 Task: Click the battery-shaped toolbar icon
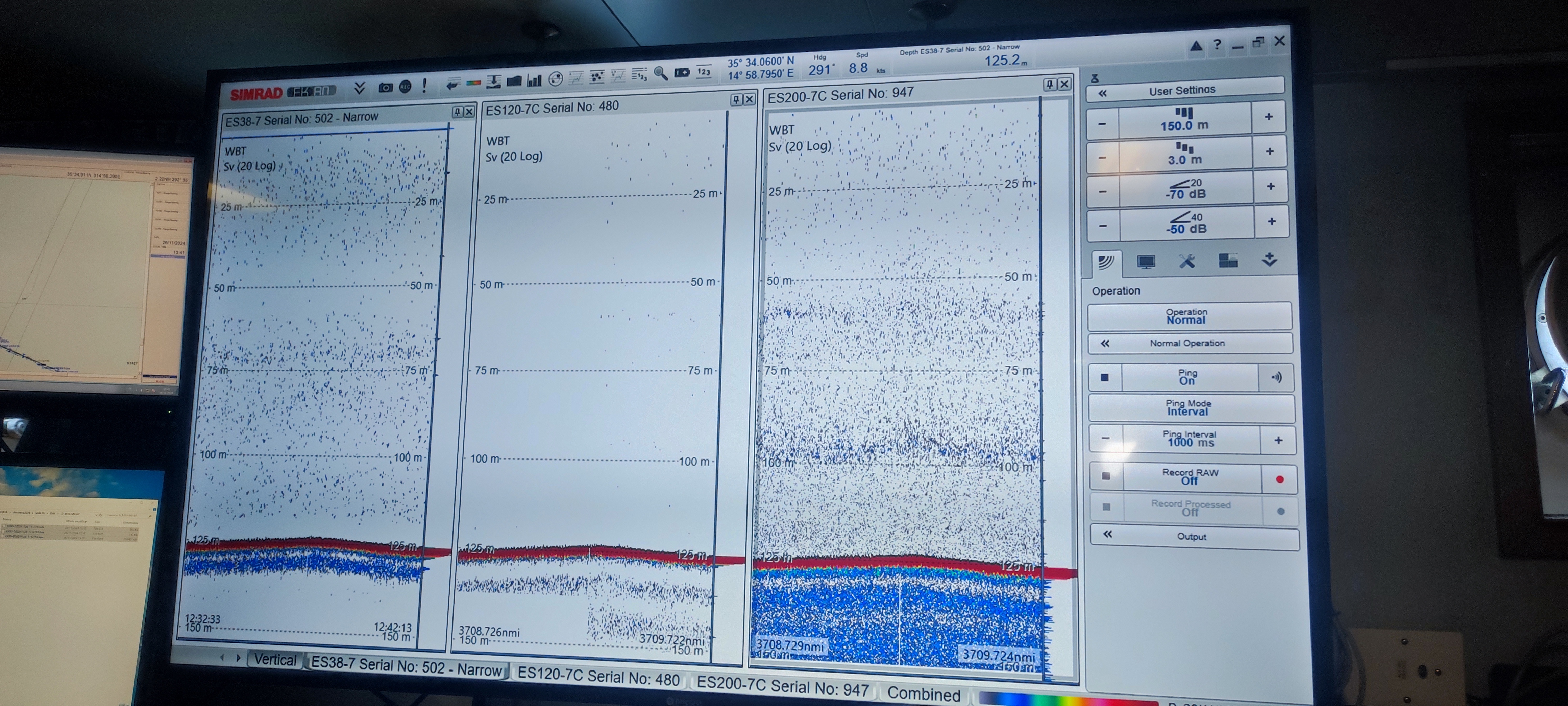(x=682, y=72)
